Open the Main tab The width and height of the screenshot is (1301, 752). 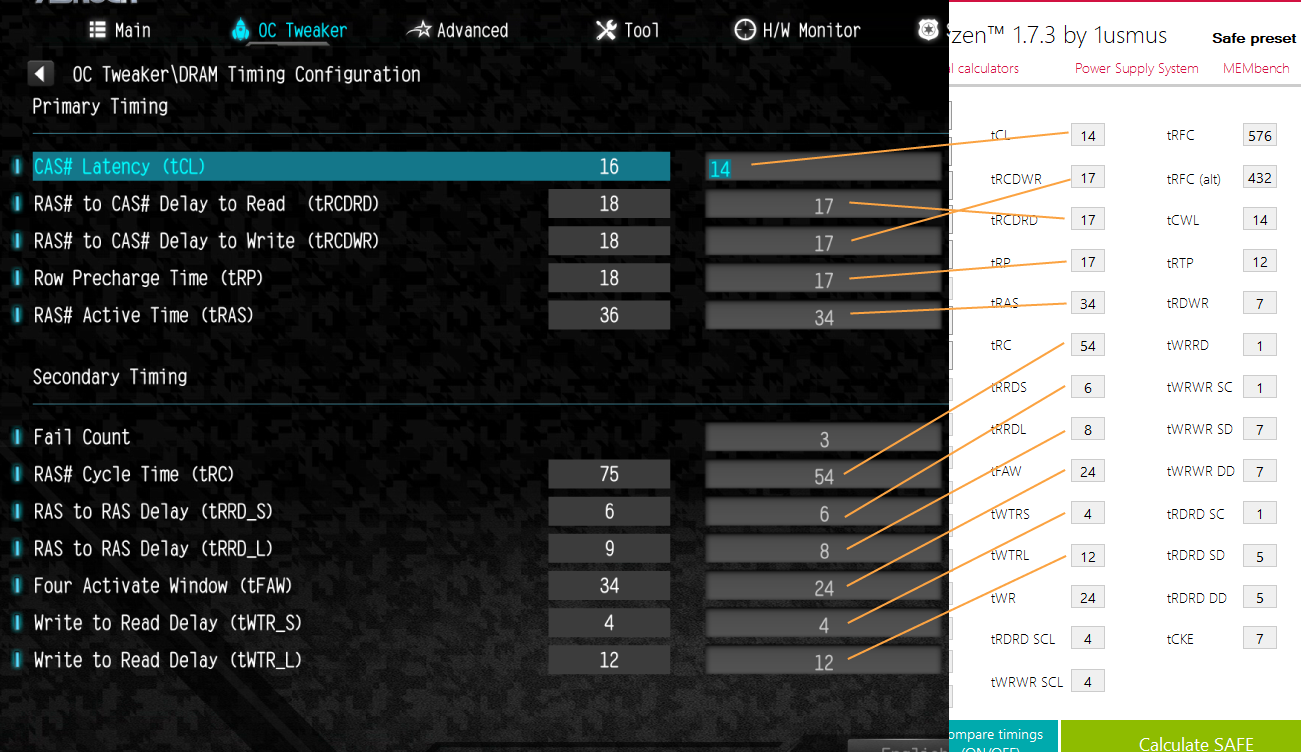(x=121, y=30)
